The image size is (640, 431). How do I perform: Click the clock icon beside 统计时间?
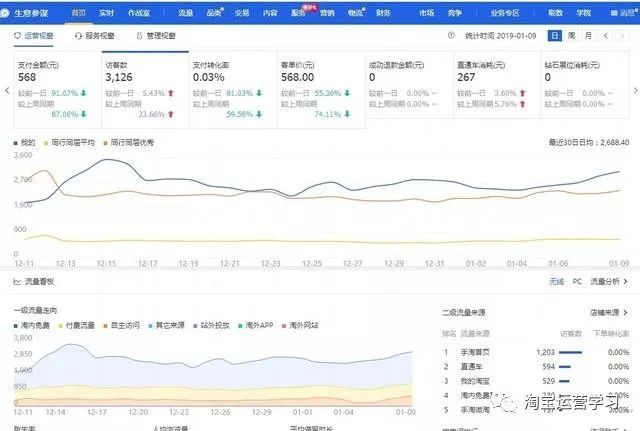tap(452, 36)
